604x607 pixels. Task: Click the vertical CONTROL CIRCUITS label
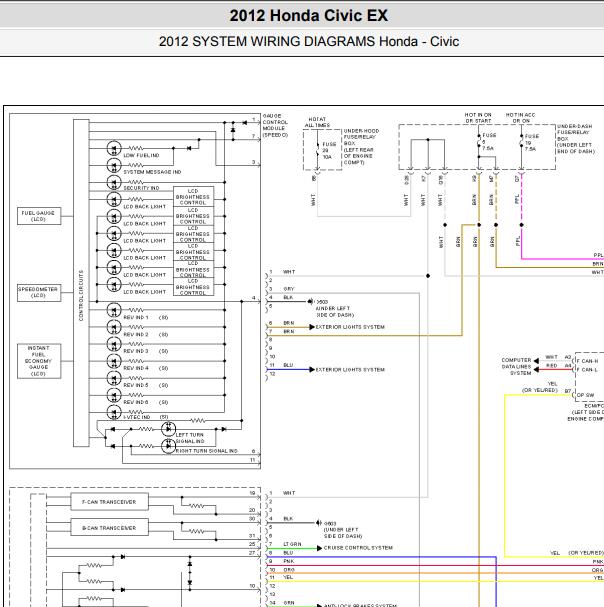tap(81, 295)
